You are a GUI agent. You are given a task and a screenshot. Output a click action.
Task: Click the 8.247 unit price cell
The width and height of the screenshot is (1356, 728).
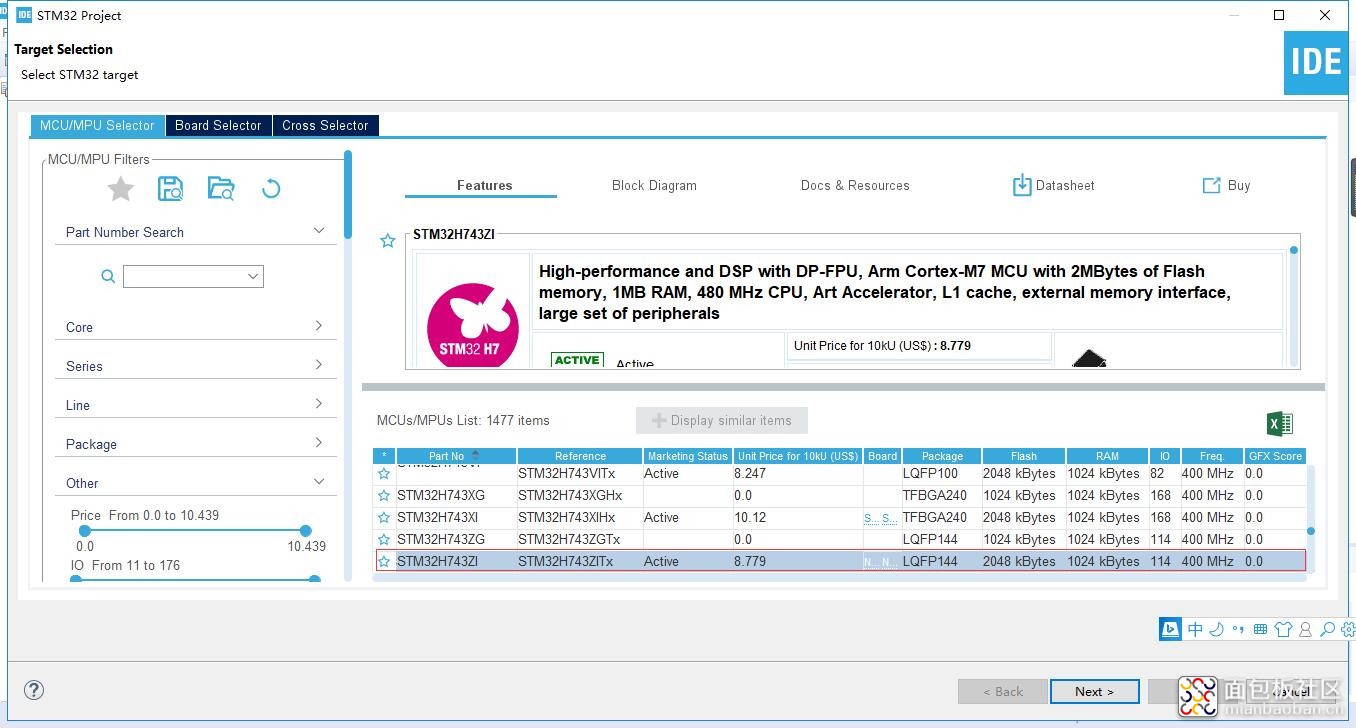(797, 474)
